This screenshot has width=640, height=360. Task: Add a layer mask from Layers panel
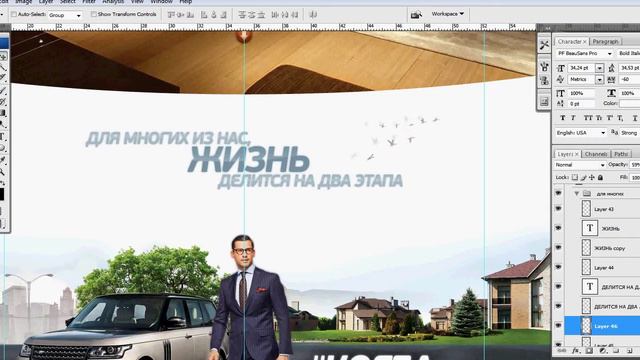(x=589, y=351)
